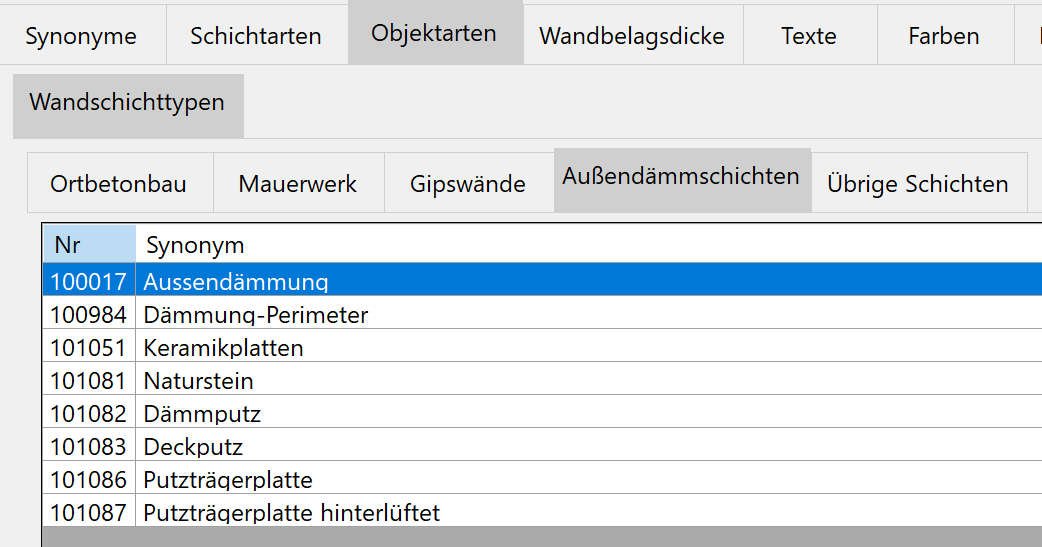Viewport: 1042px width, 547px height.
Task: Choose the Keramikplatten entry
Action: [542, 346]
